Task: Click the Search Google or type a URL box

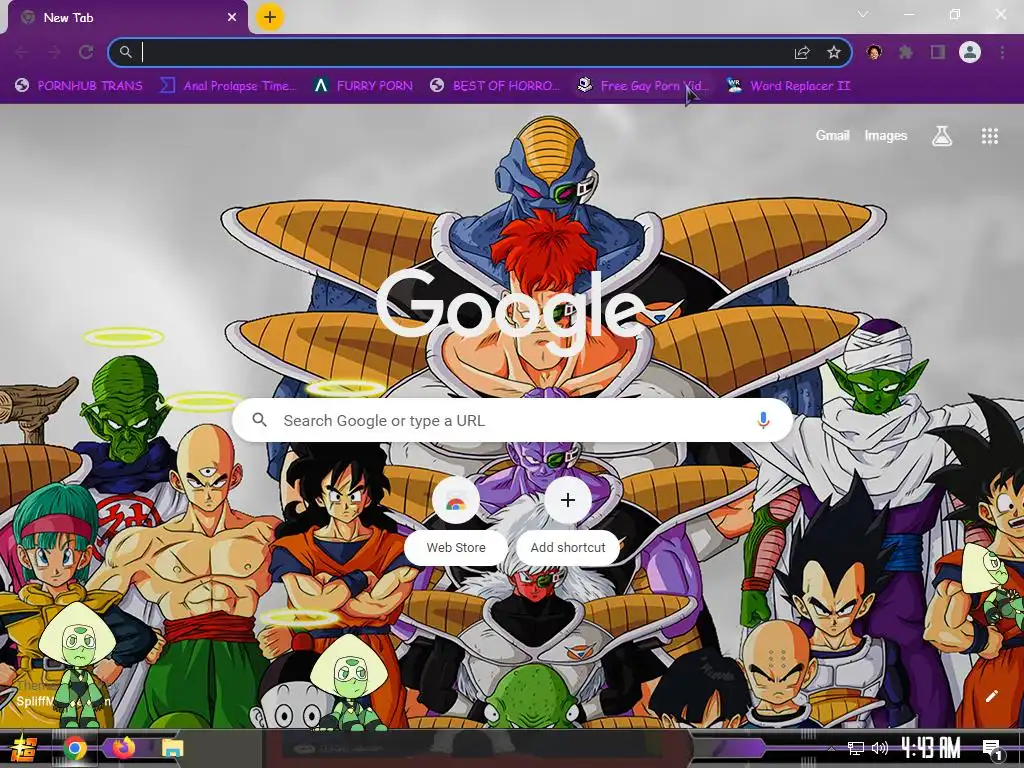Action: pos(513,421)
